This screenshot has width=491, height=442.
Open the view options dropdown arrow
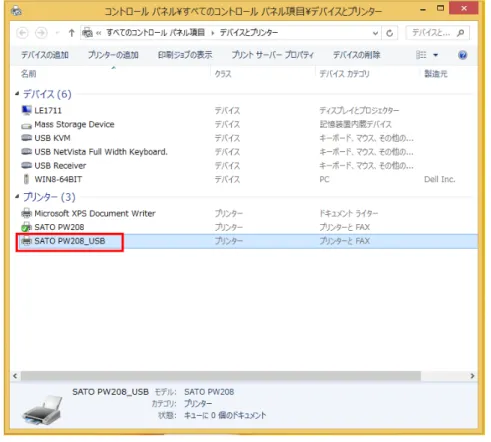point(435,55)
